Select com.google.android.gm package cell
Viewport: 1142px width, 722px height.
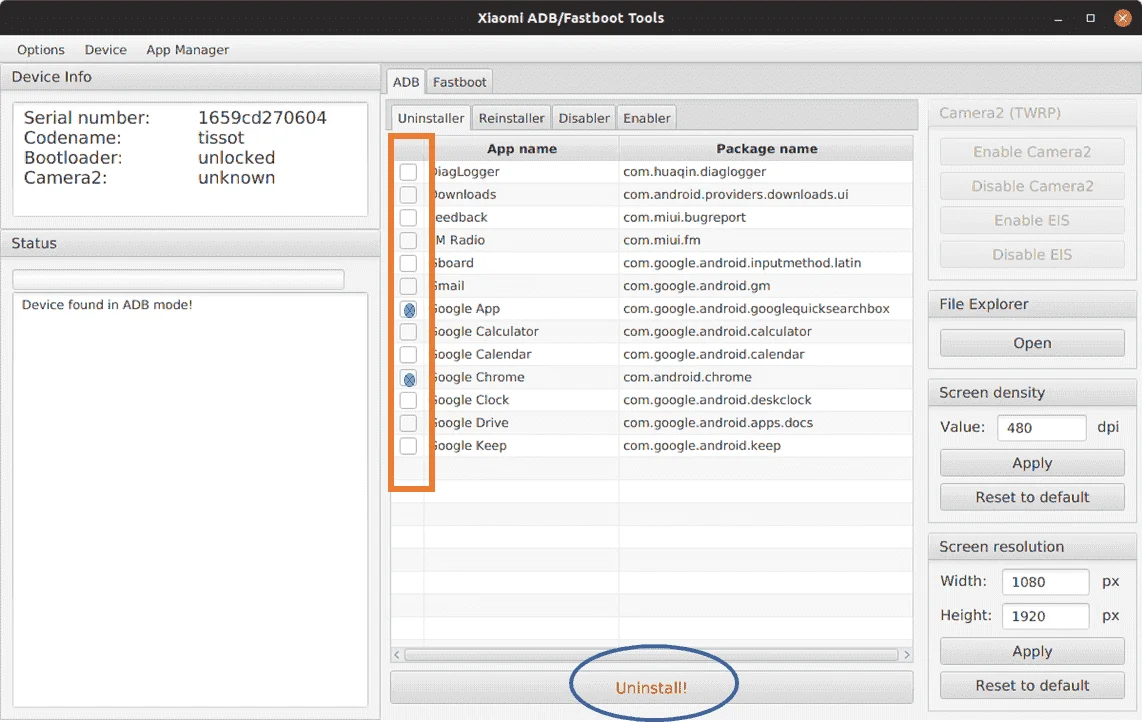[765, 286]
